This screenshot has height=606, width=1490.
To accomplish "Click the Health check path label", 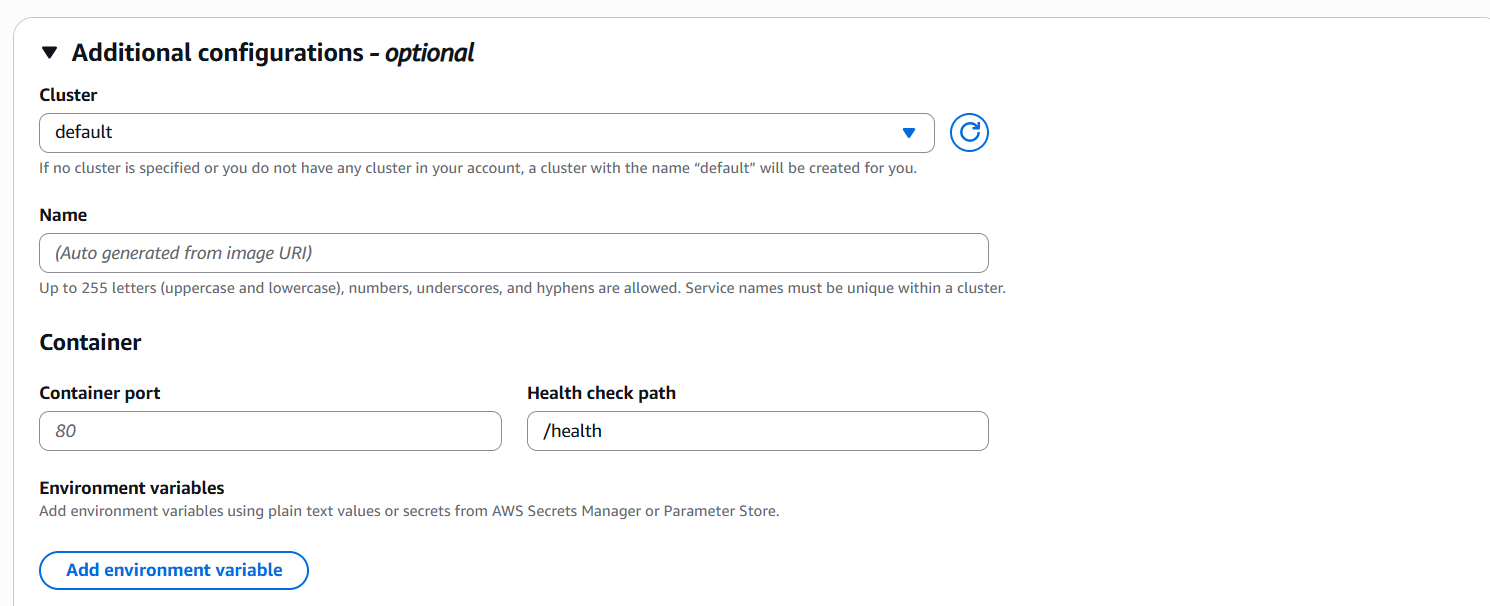I will click(x=601, y=393).
